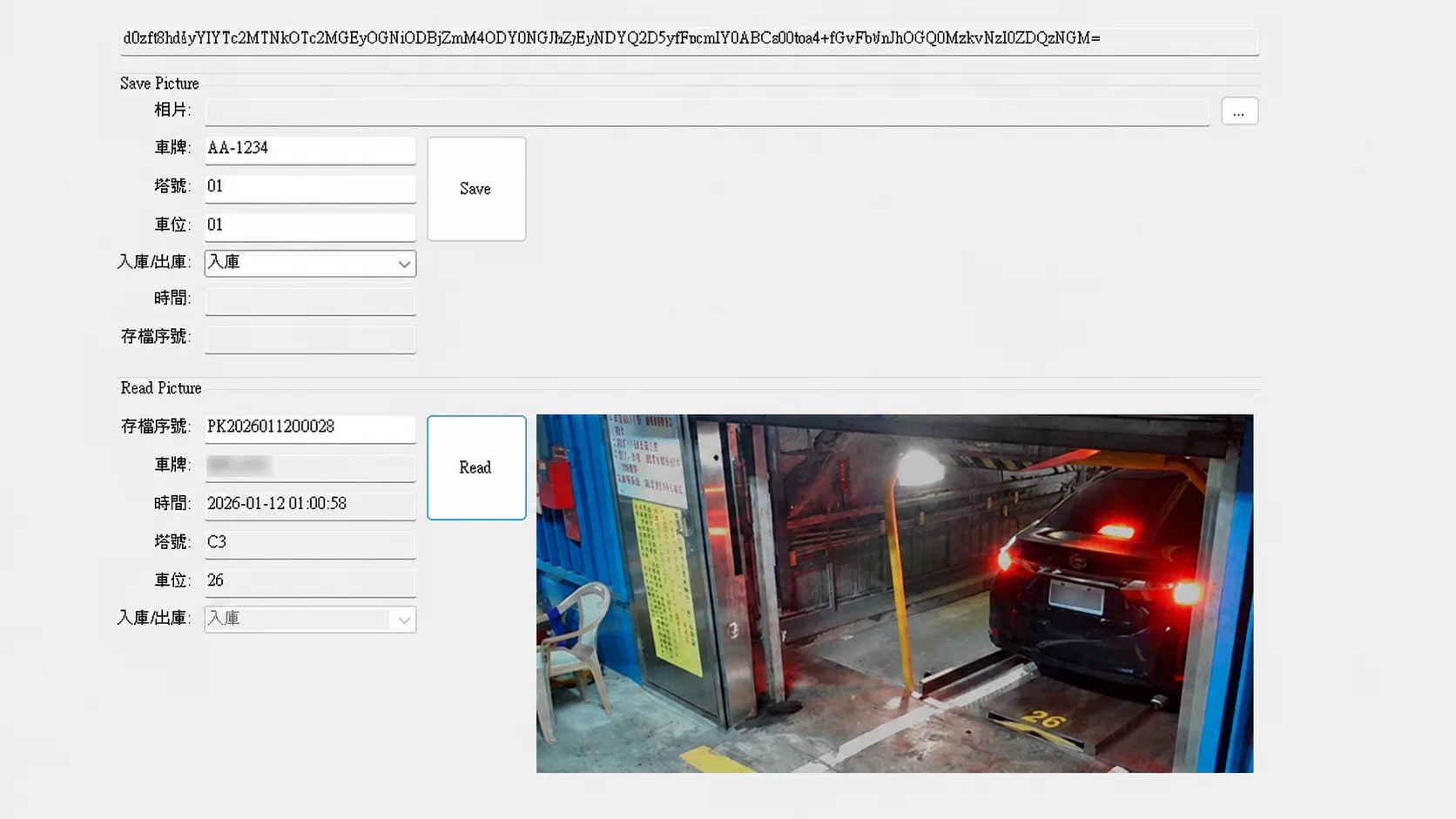This screenshot has height=819, width=1456.
Task: Click the blurred 車牌 field in Read Picture
Action: coord(310,467)
